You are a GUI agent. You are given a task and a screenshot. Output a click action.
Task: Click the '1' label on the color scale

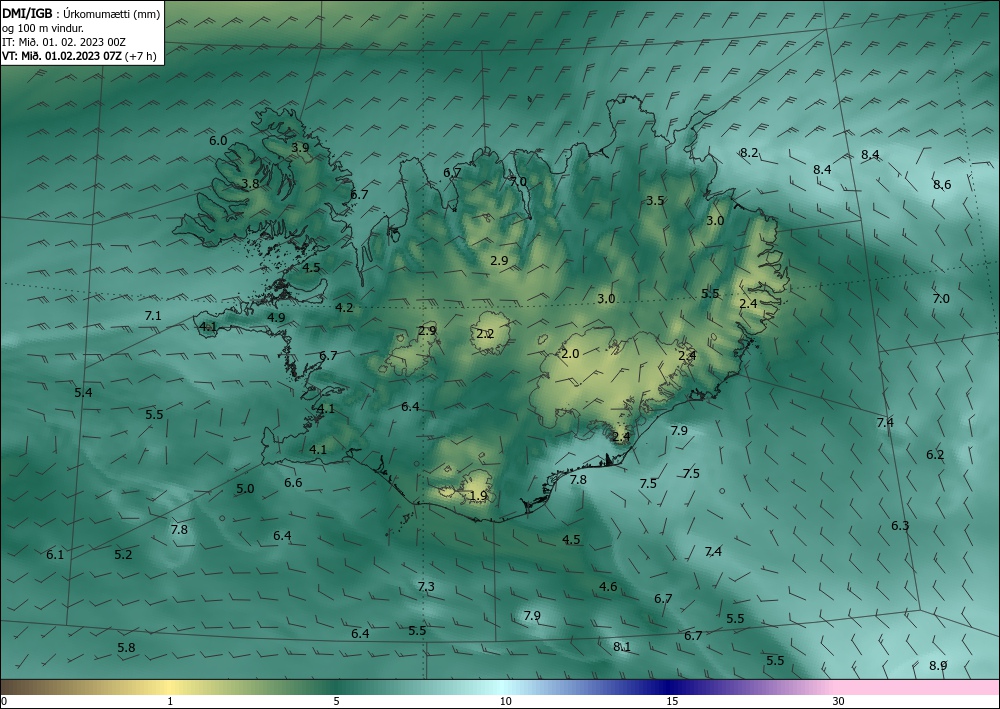pyautogui.click(x=170, y=702)
